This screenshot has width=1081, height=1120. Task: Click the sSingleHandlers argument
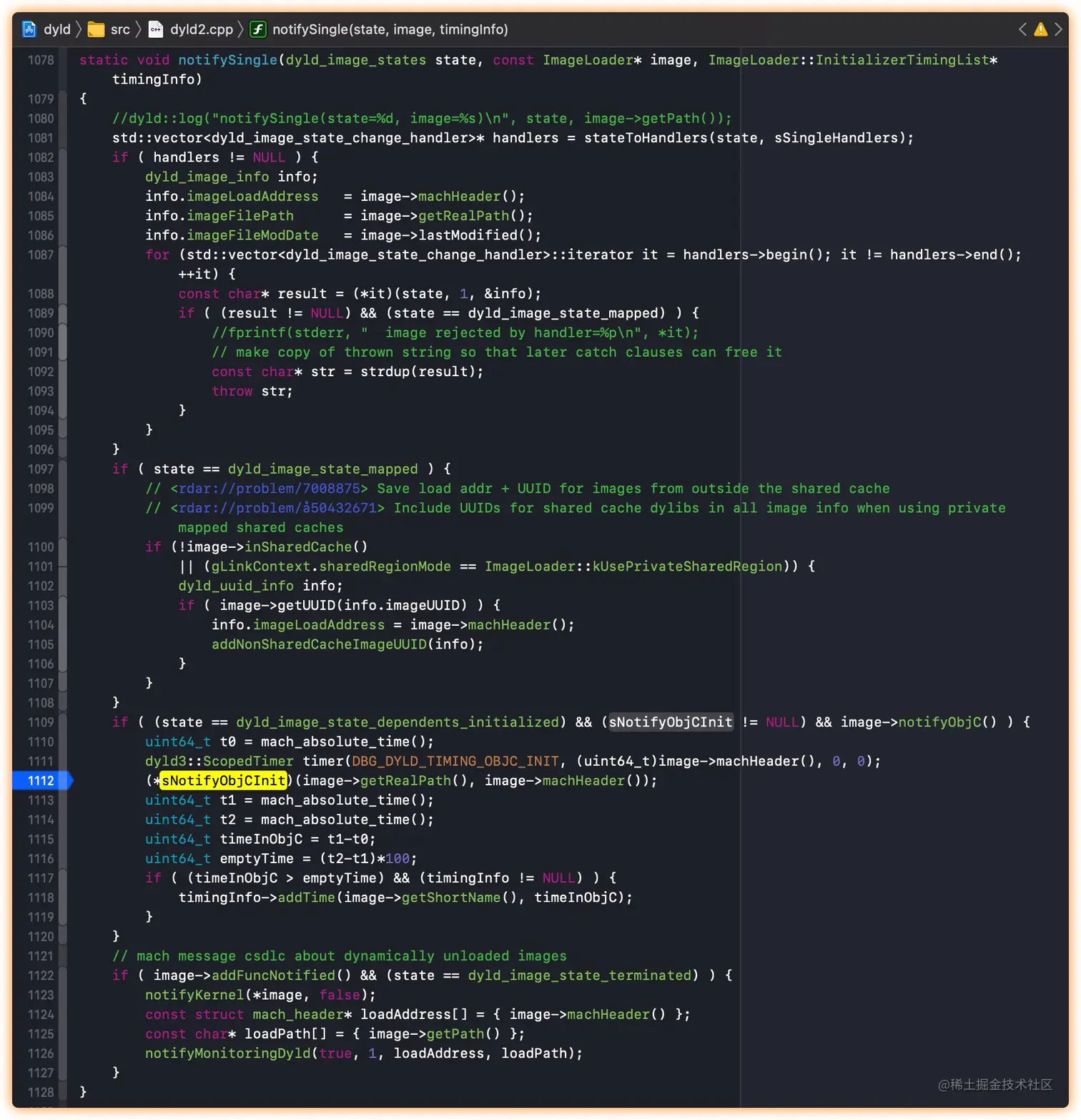tap(836, 138)
